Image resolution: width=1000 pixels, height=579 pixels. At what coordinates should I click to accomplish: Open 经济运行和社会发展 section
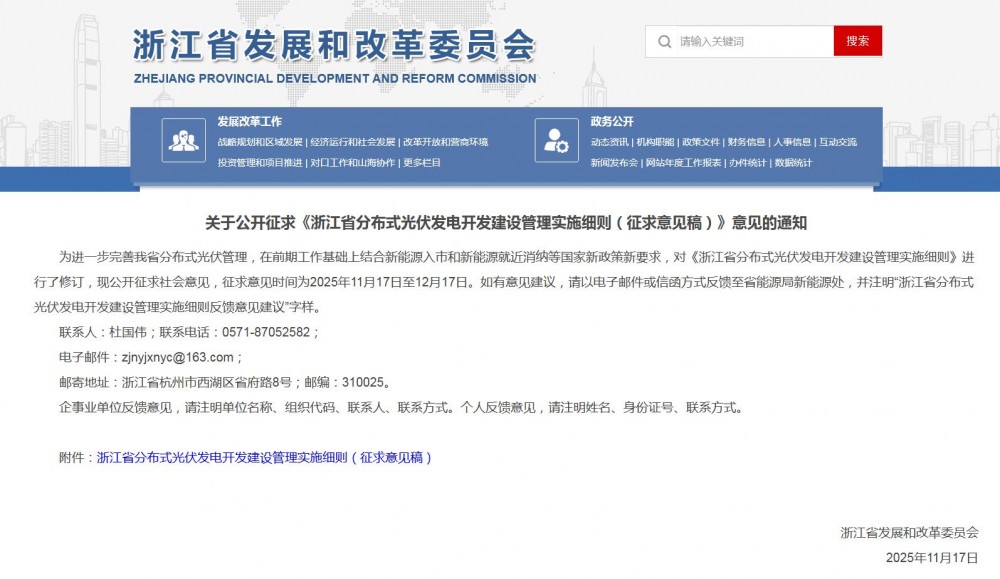coord(352,142)
